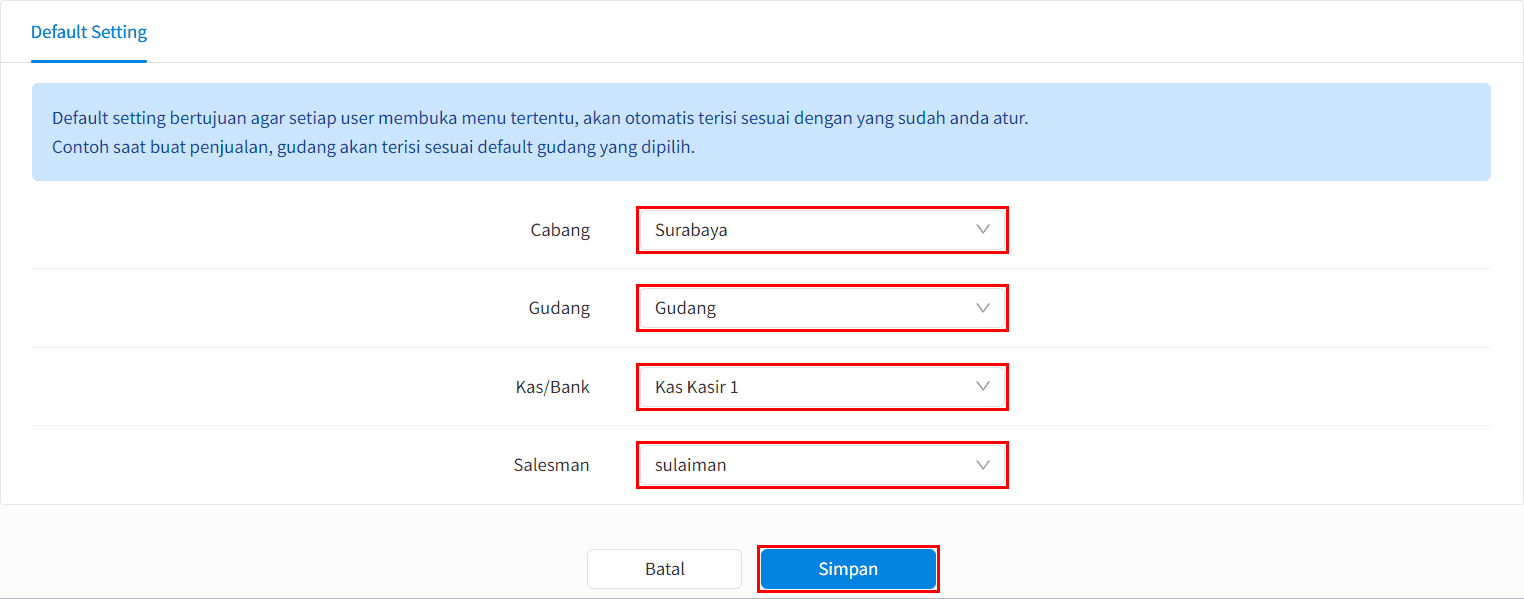Save settings with the Simpan button
The height and width of the screenshot is (599, 1524).
tap(848, 569)
